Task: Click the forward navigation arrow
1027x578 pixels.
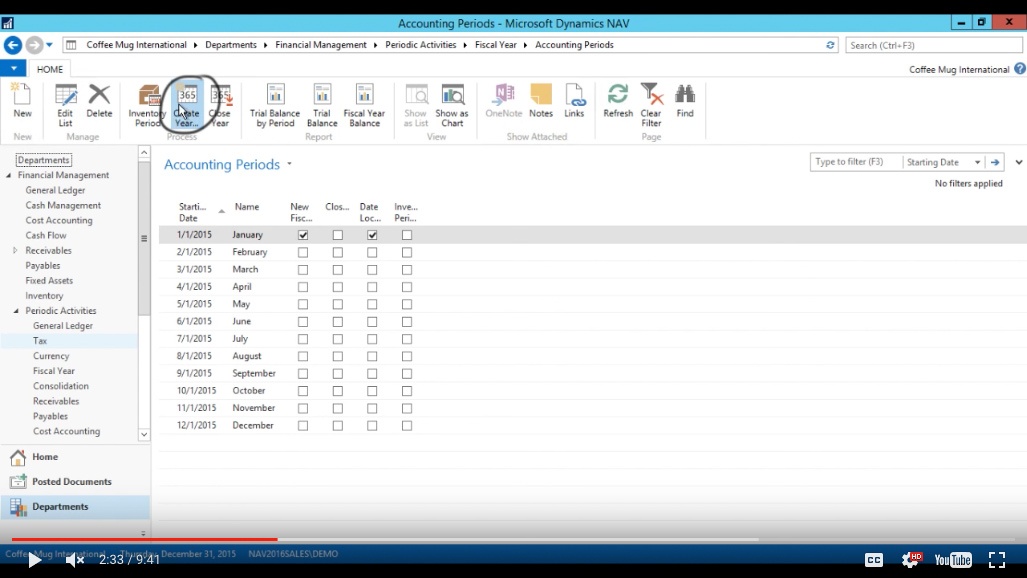Action: (x=34, y=45)
